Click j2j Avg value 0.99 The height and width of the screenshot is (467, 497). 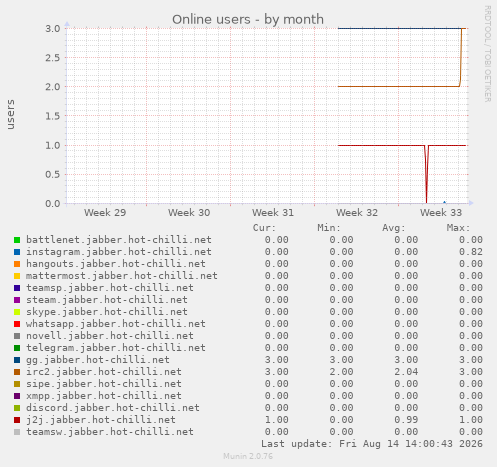(406, 420)
